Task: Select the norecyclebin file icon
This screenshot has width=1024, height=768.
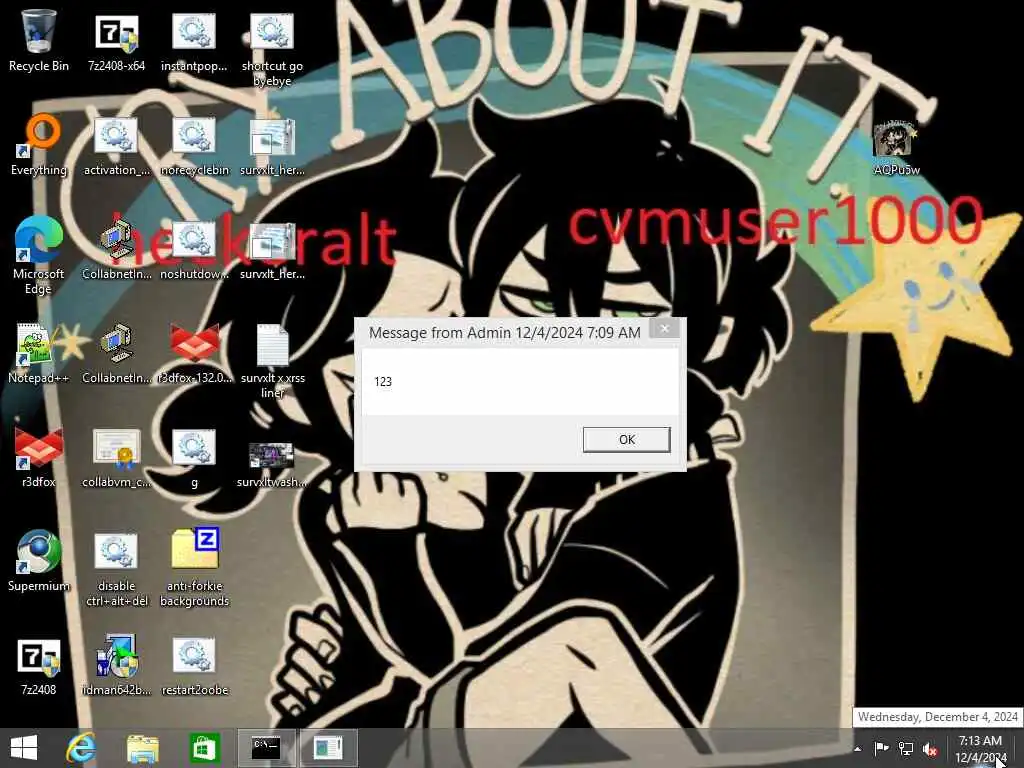Action: 194,147
